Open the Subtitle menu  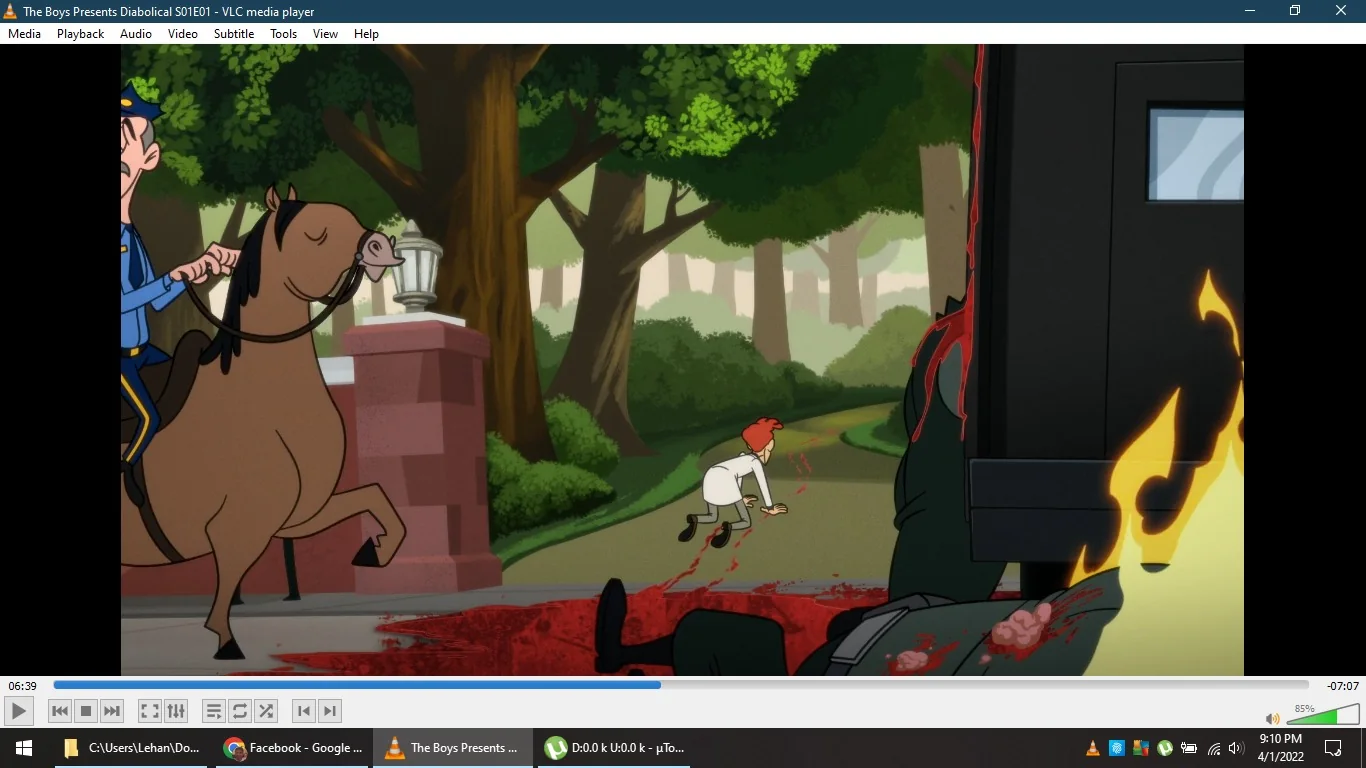[234, 34]
